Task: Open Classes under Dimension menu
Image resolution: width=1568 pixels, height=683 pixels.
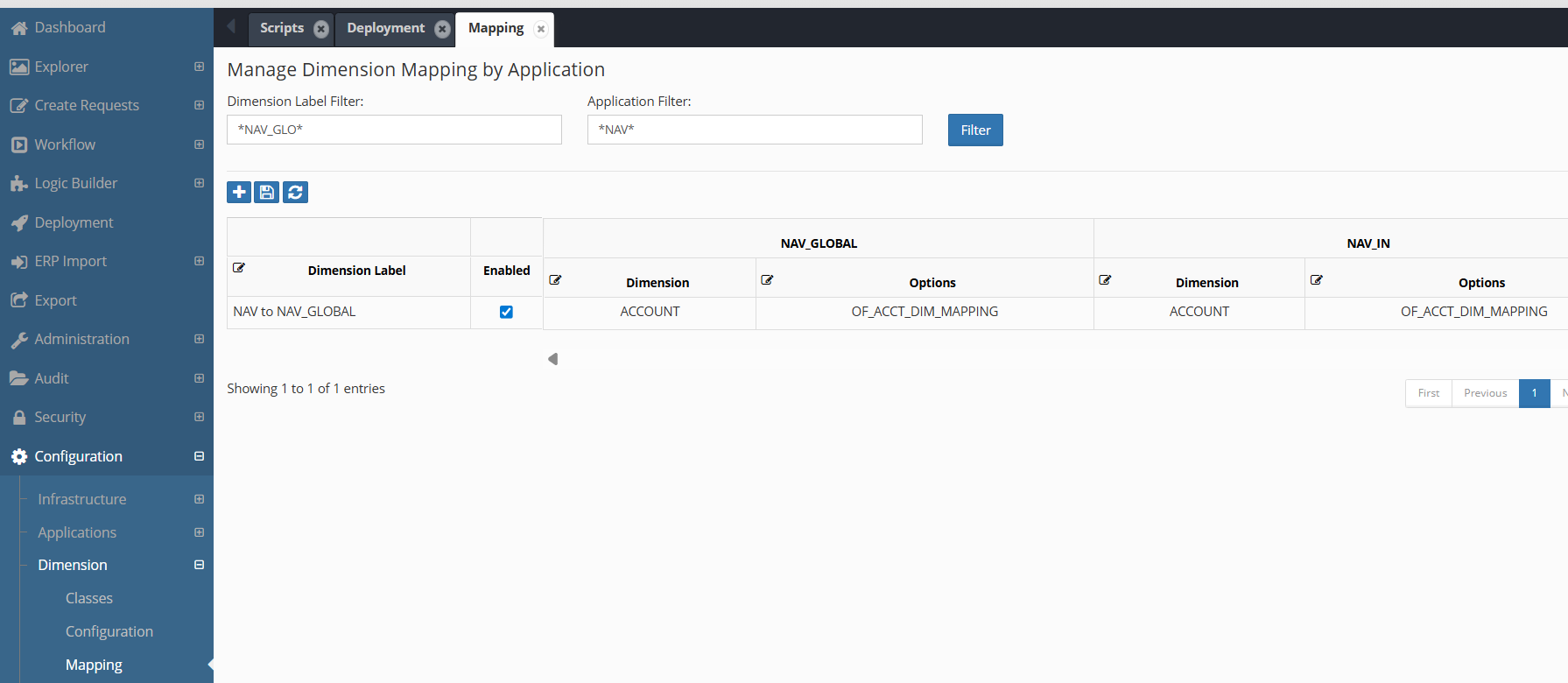Action: 89,598
